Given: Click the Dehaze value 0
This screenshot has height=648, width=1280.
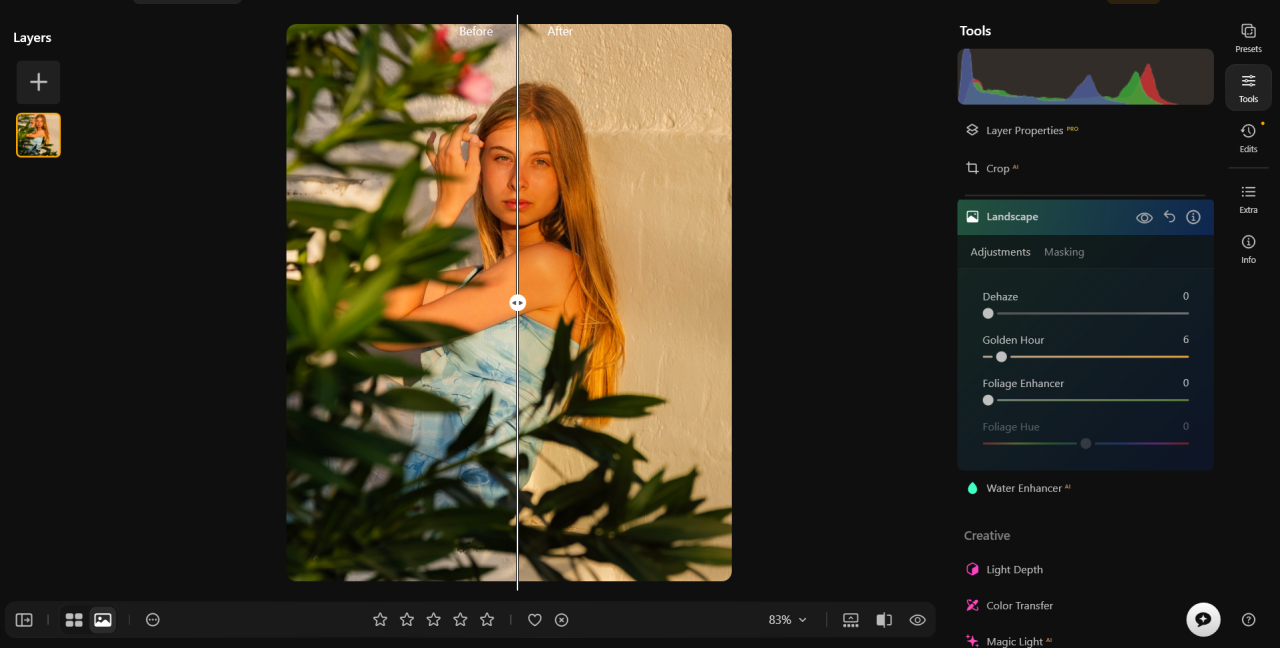Looking at the screenshot, I should click(x=1186, y=297).
